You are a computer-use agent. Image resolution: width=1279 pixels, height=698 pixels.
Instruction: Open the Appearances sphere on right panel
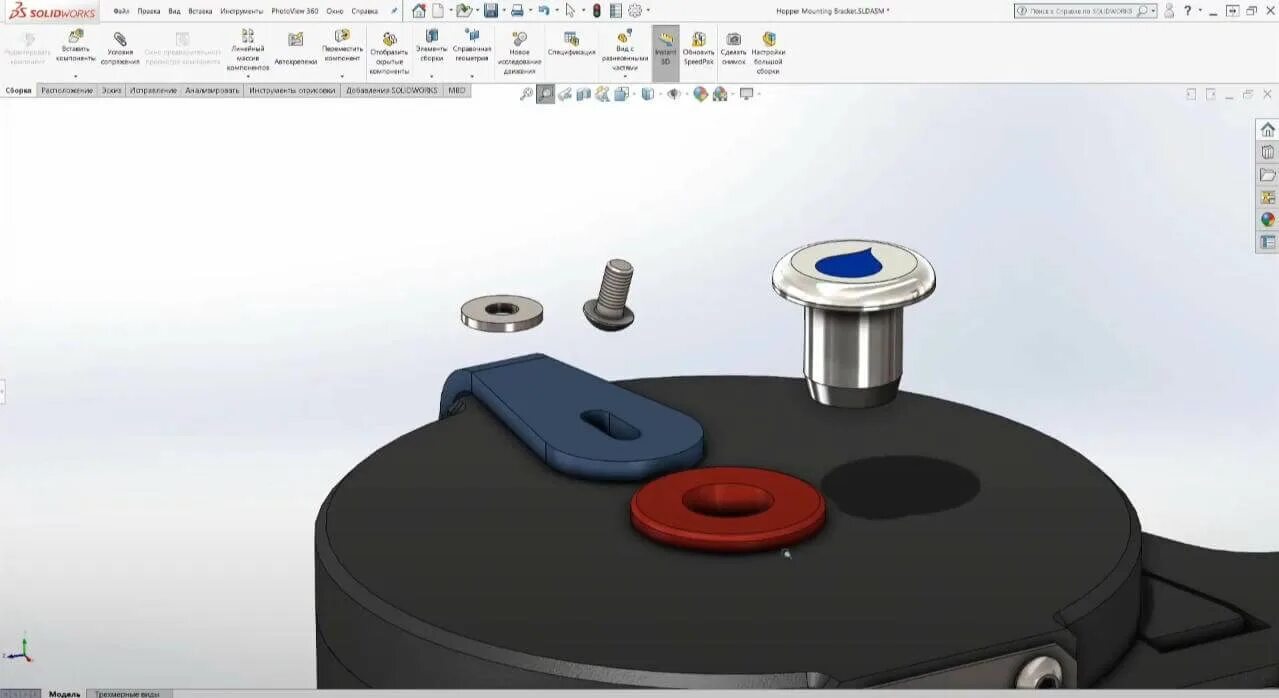[x=1267, y=217]
